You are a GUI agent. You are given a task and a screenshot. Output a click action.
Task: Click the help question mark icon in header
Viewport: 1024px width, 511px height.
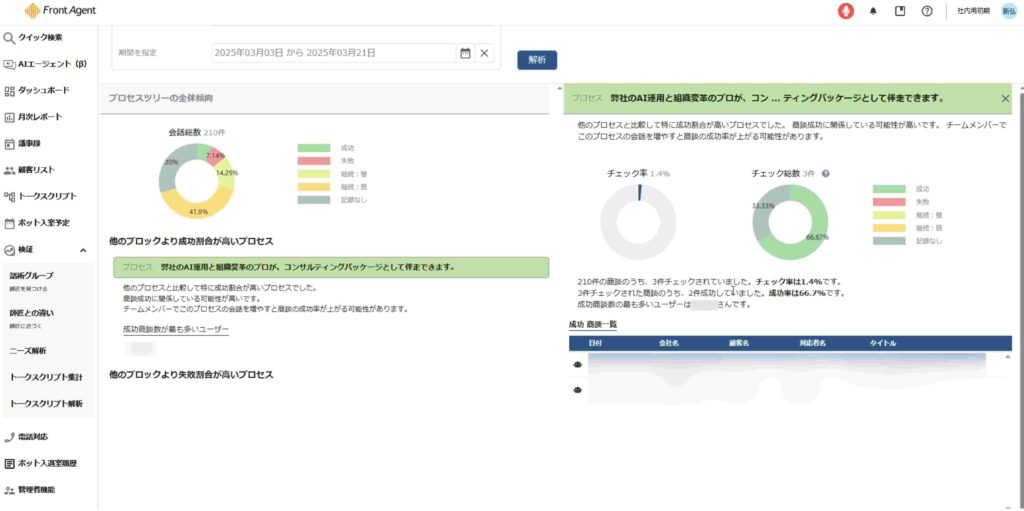(927, 11)
